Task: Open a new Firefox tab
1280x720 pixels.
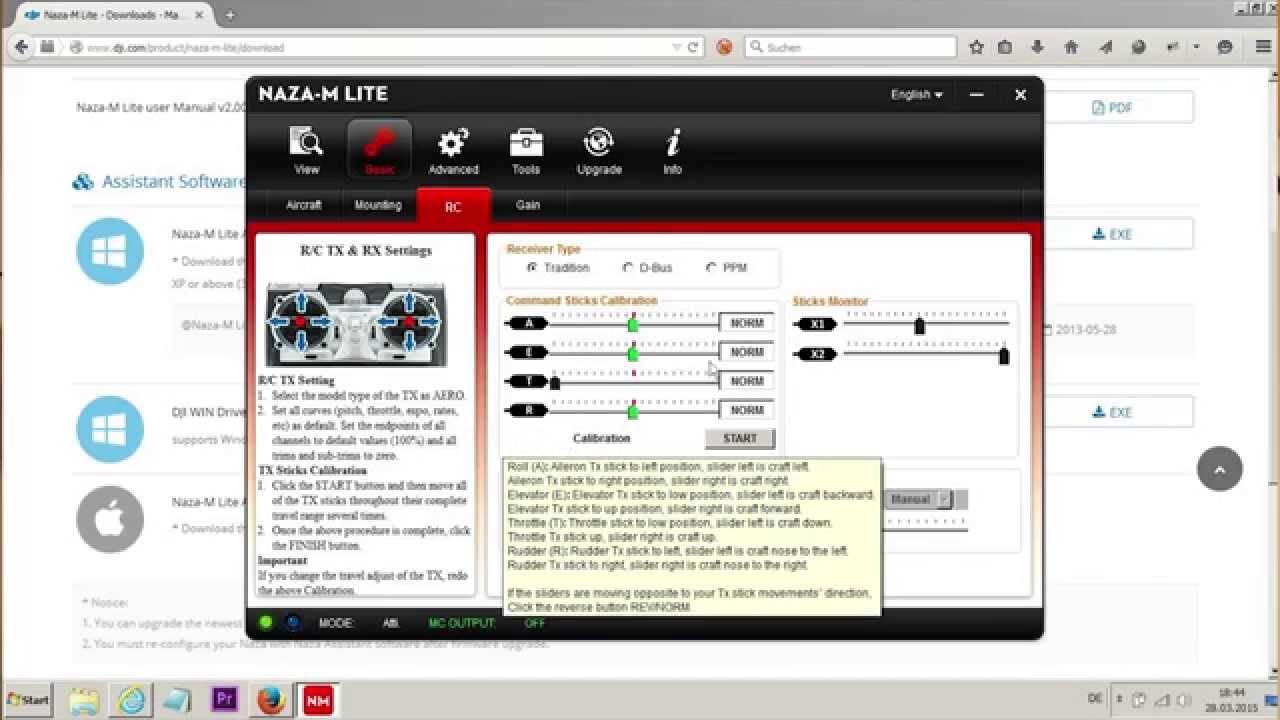Action: tap(230, 15)
